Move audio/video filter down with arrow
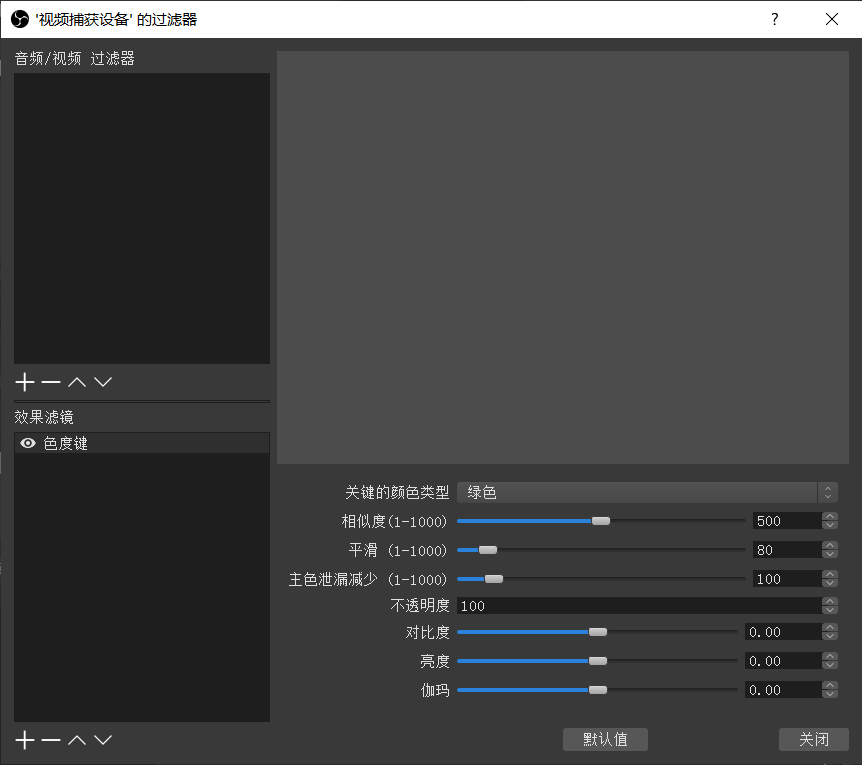This screenshot has width=862, height=765. (x=103, y=382)
